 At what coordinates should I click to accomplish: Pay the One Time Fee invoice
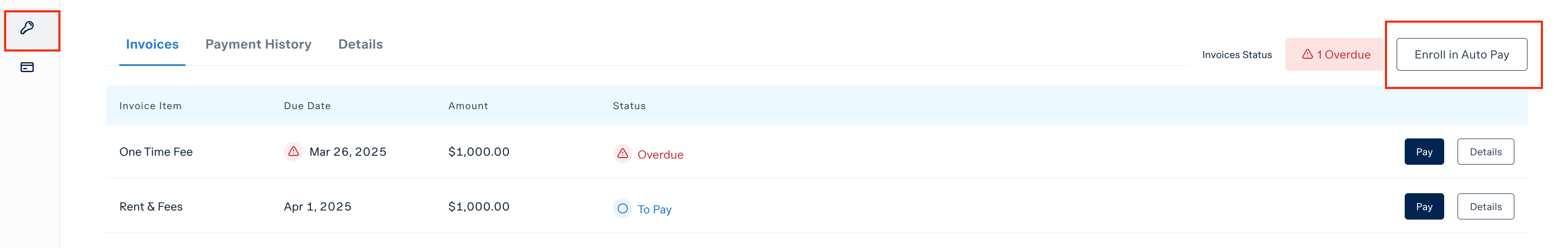point(1424,152)
